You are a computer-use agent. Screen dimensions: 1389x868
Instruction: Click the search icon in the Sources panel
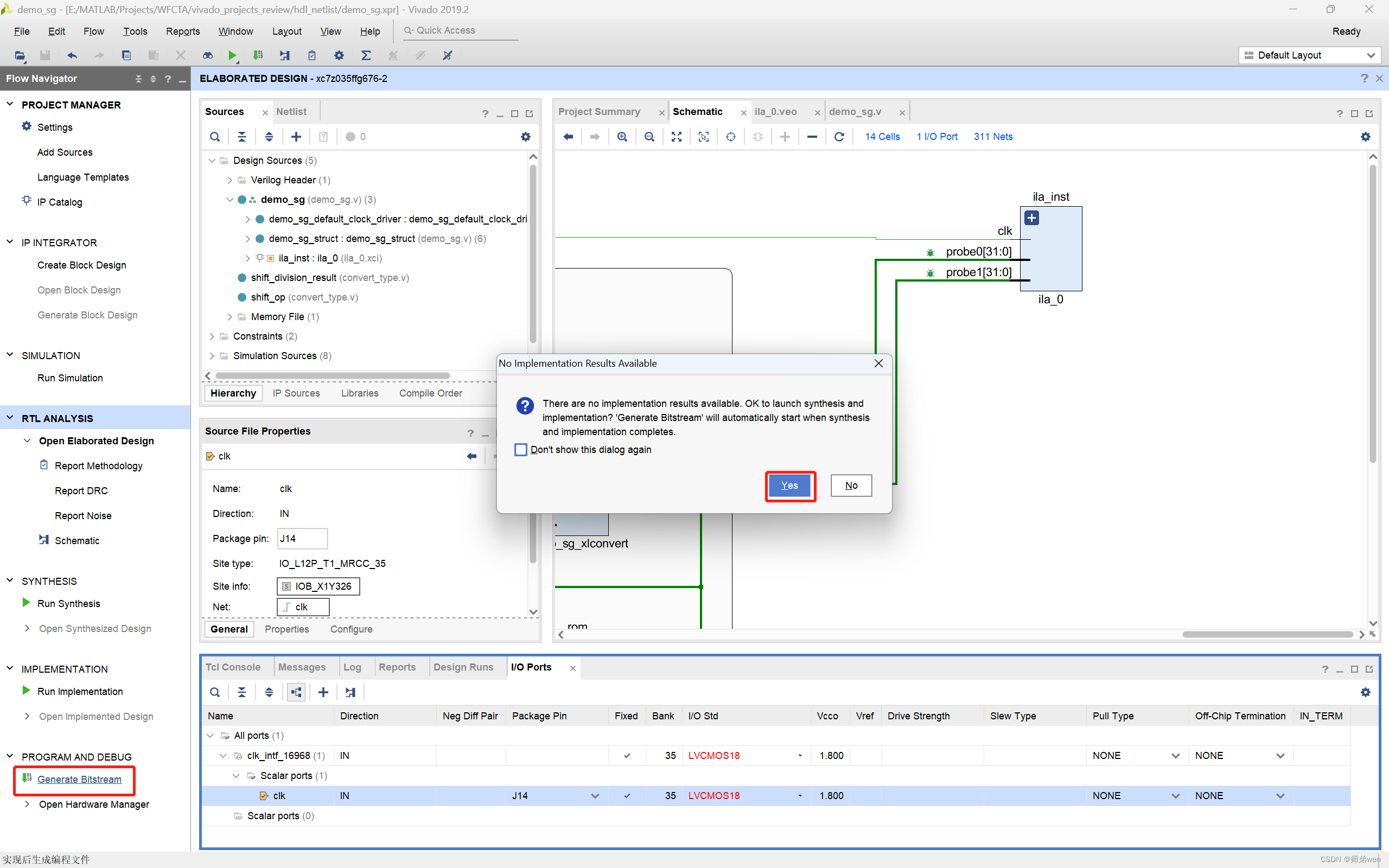pos(215,137)
